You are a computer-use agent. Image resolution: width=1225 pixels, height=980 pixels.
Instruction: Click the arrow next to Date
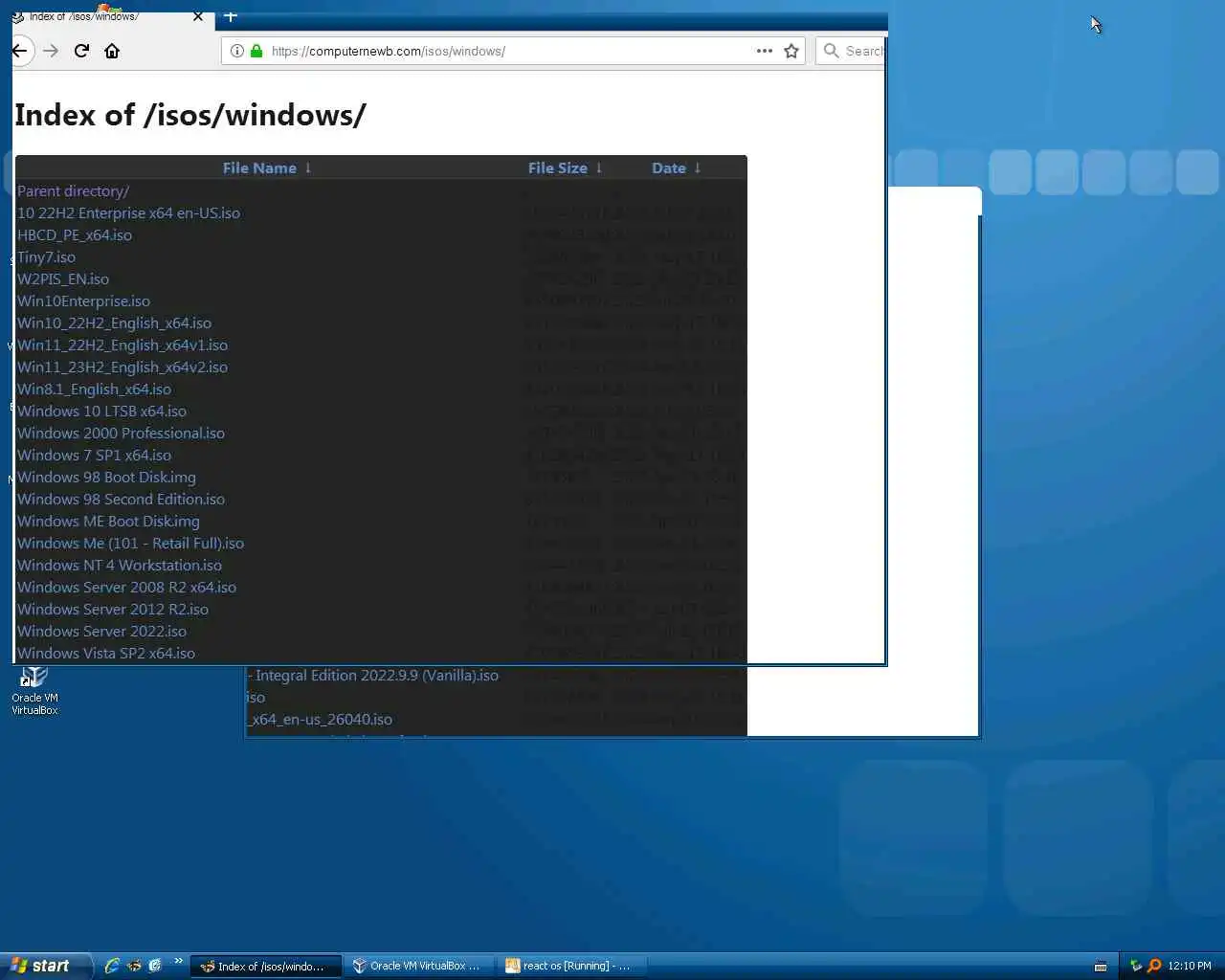[698, 167]
